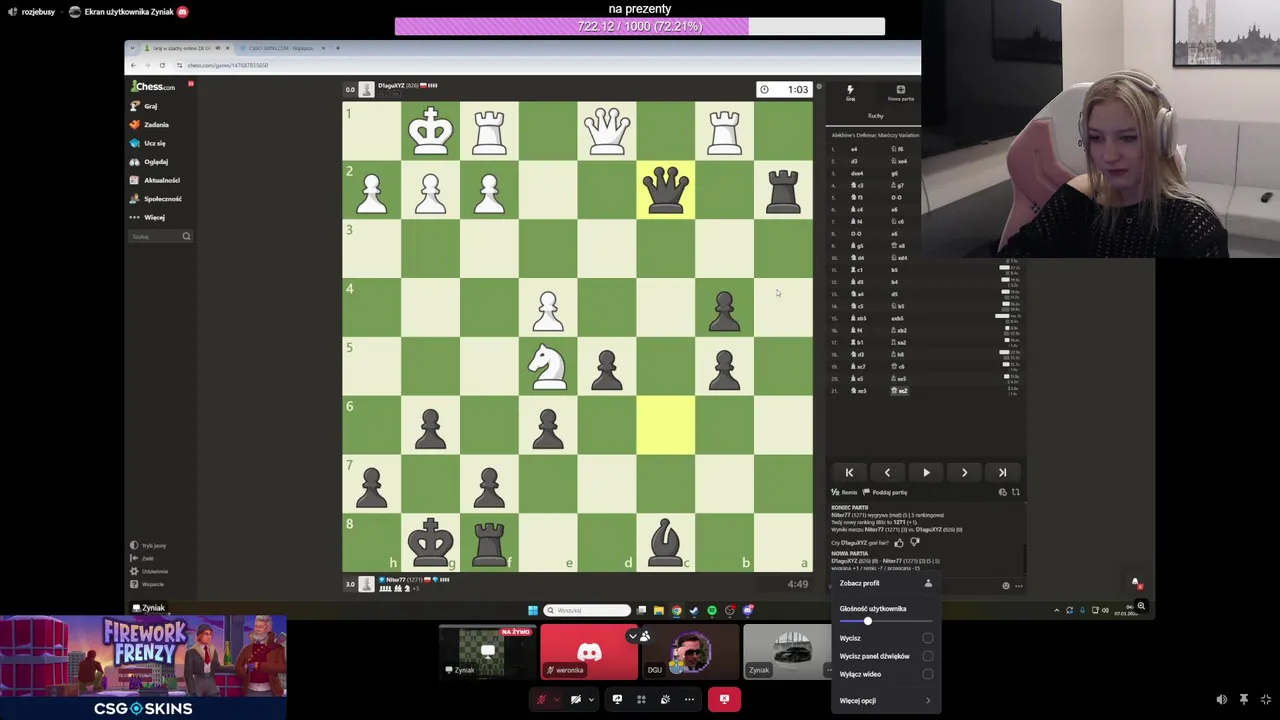The image size is (1280, 720).
Task: Toggle the Discord stream fullscreen icon
Action: point(1266,700)
